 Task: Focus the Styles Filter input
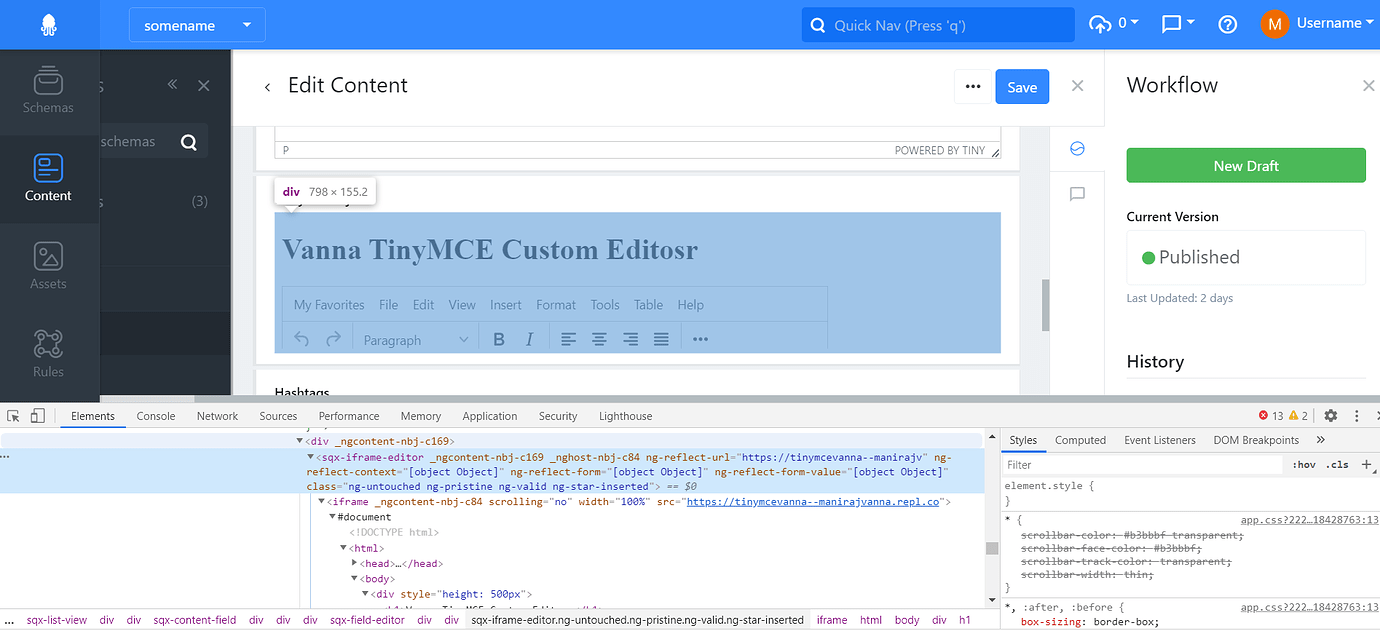pyautogui.click(x=1143, y=465)
